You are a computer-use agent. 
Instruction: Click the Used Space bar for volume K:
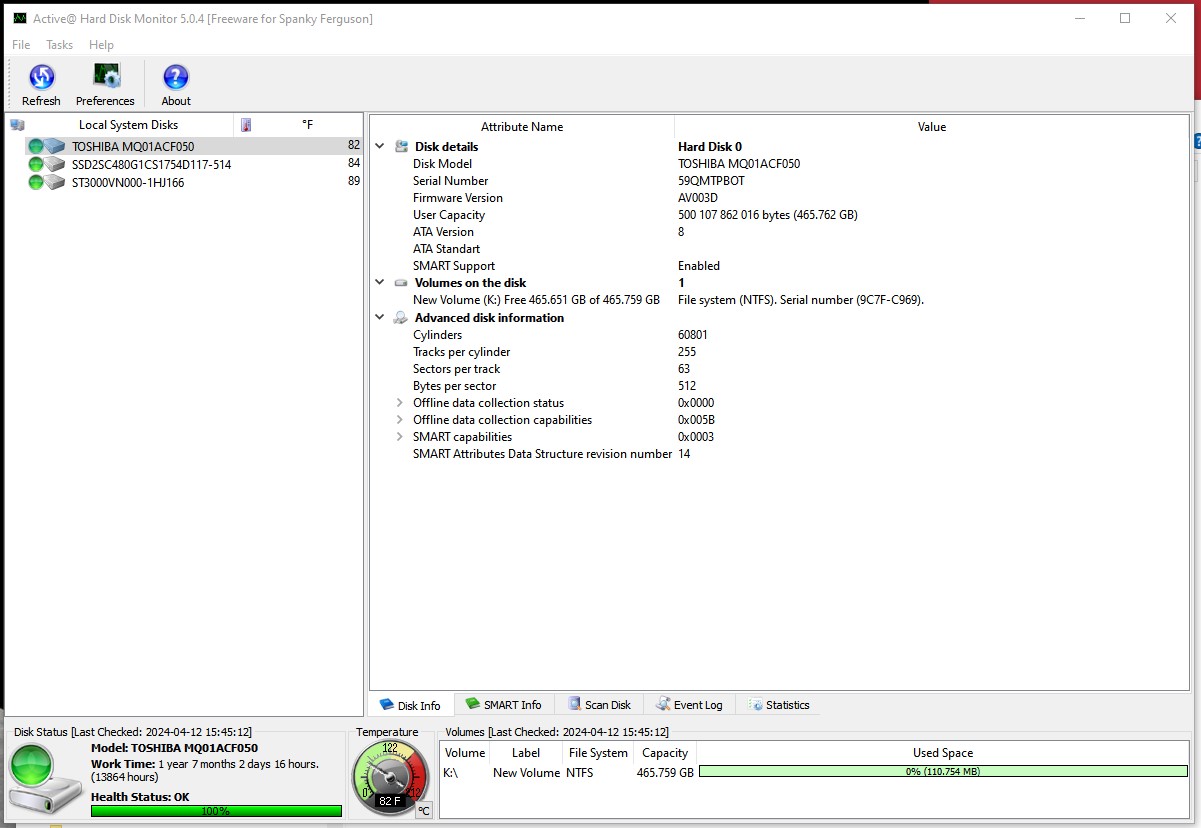pos(941,771)
